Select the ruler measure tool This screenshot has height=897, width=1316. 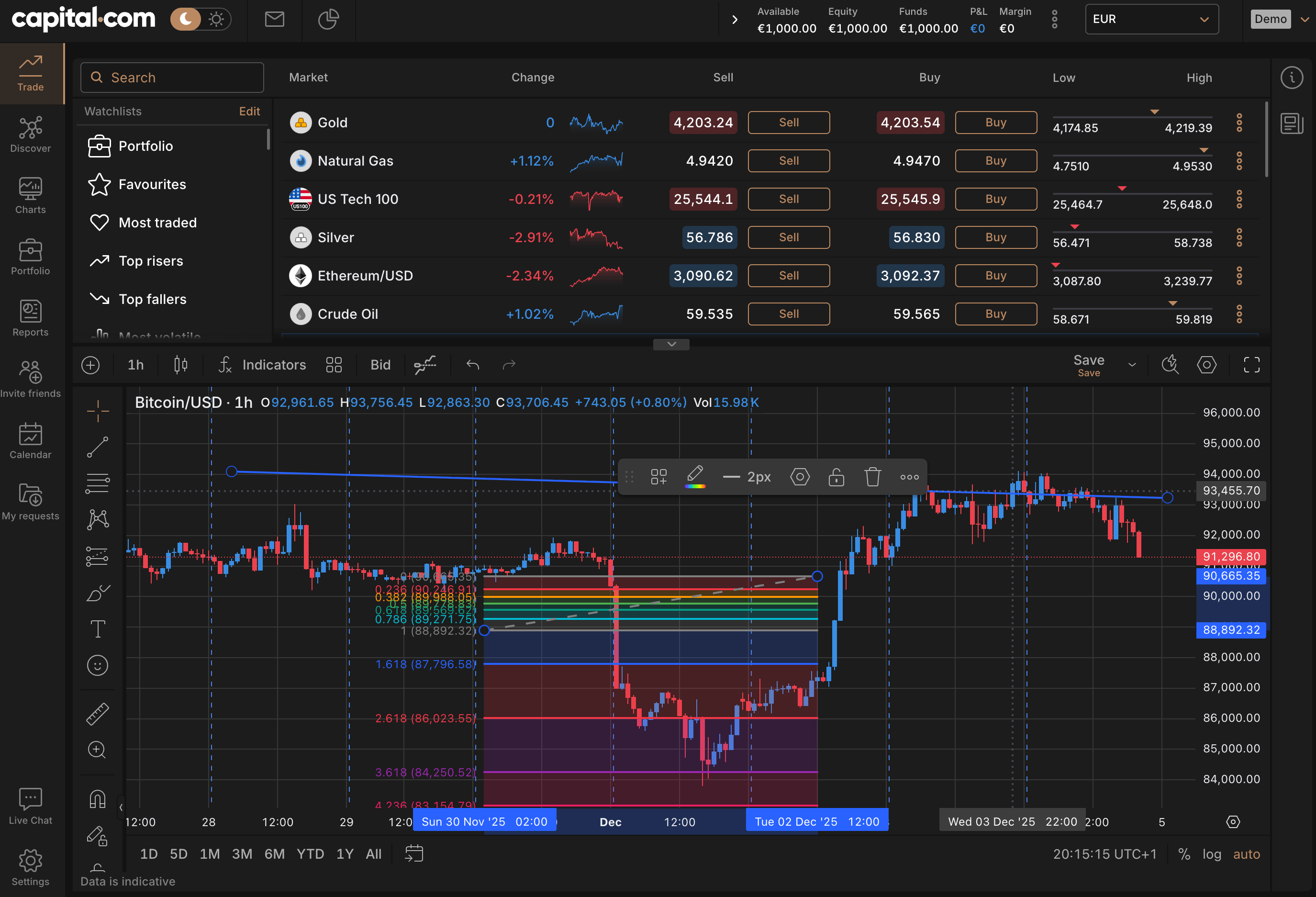(x=98, y=714)
